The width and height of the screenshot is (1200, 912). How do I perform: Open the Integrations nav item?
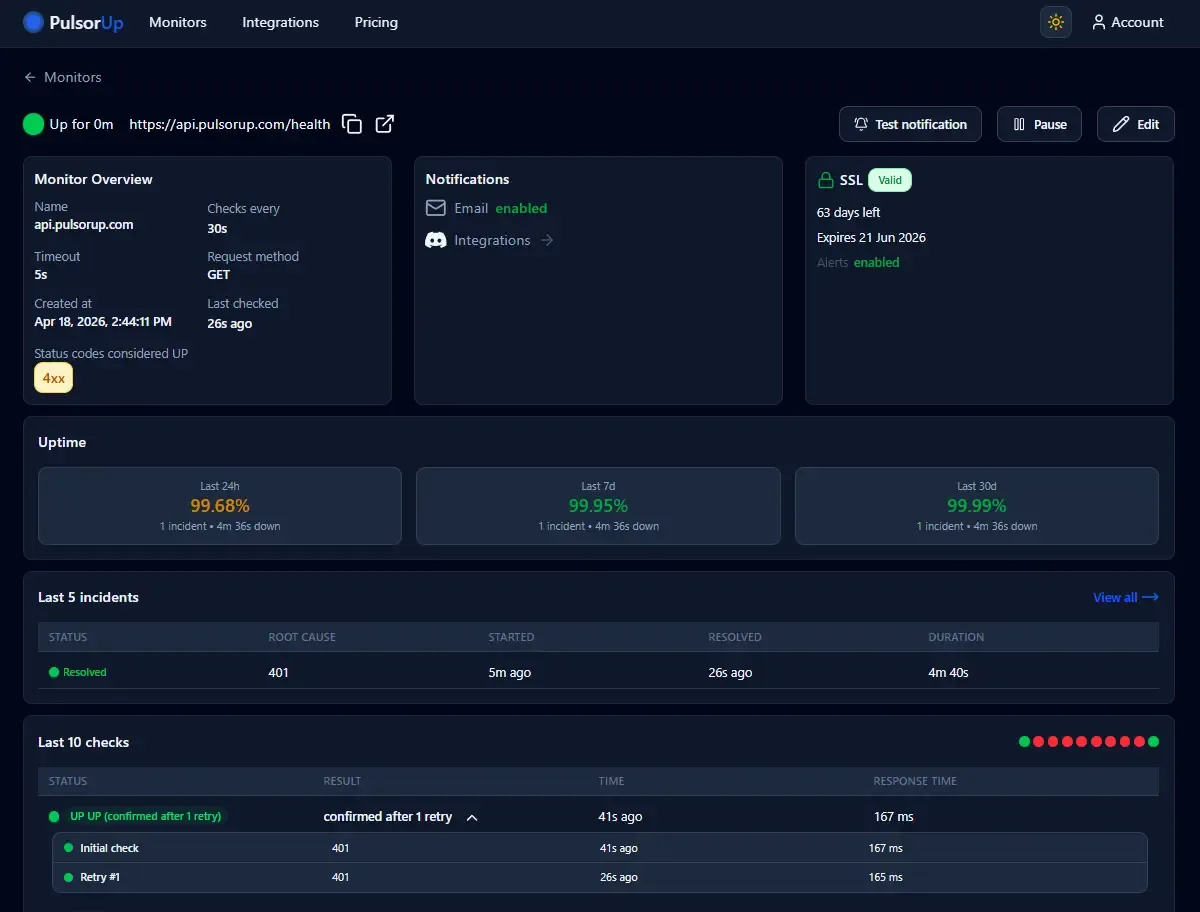click(x=281, y=22)
